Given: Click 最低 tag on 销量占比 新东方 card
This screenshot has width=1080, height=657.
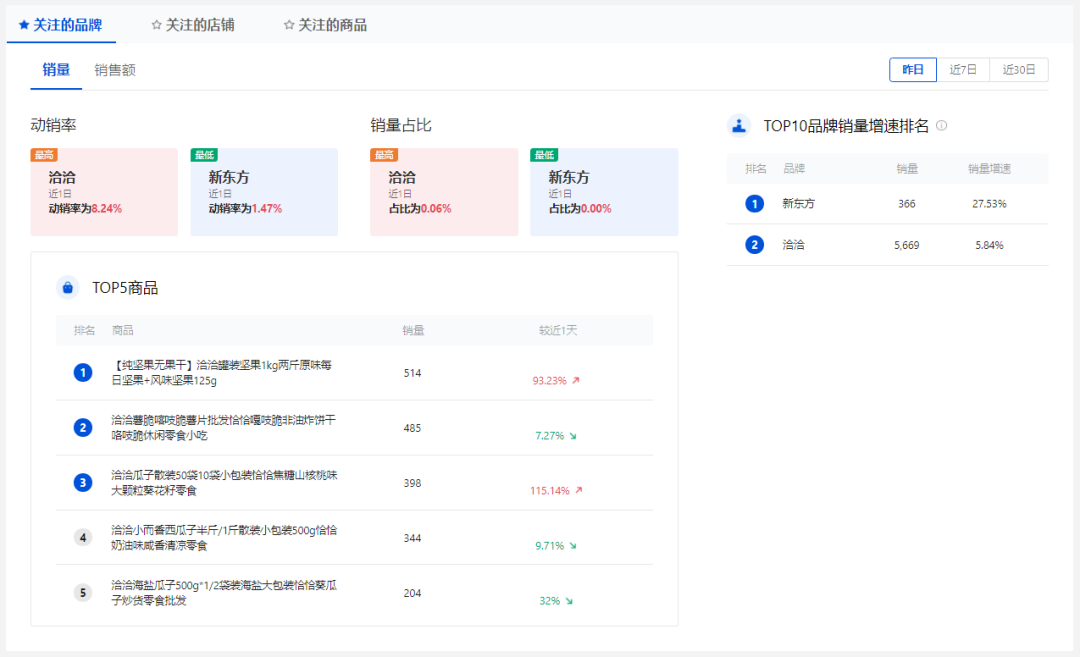Looking at the screenshot, I should coord(544,155).
